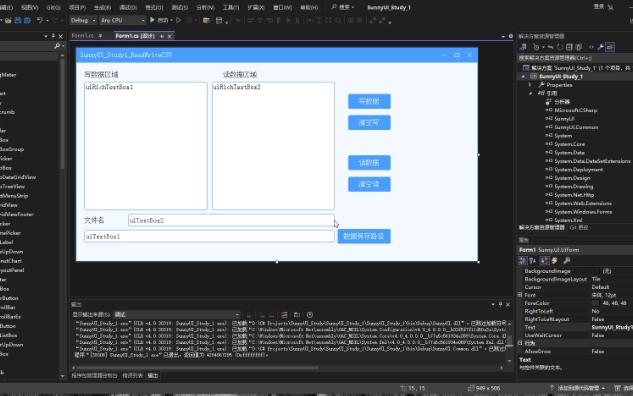Open the Debug configuration dropdown
Screen dimensions: 633x396
point(83,20)
